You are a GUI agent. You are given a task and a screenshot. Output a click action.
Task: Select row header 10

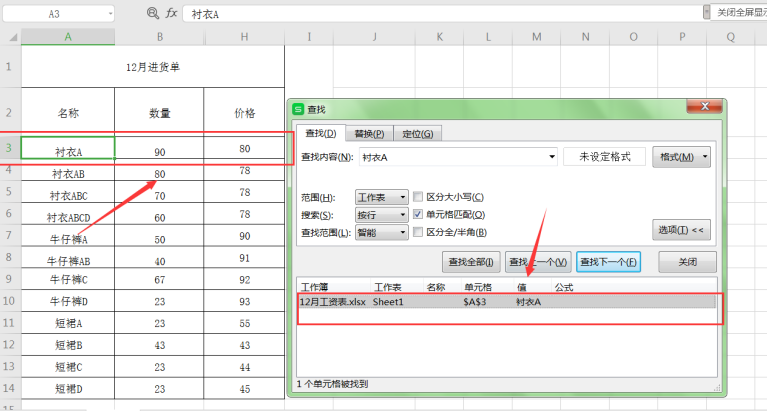coord(9,301)
